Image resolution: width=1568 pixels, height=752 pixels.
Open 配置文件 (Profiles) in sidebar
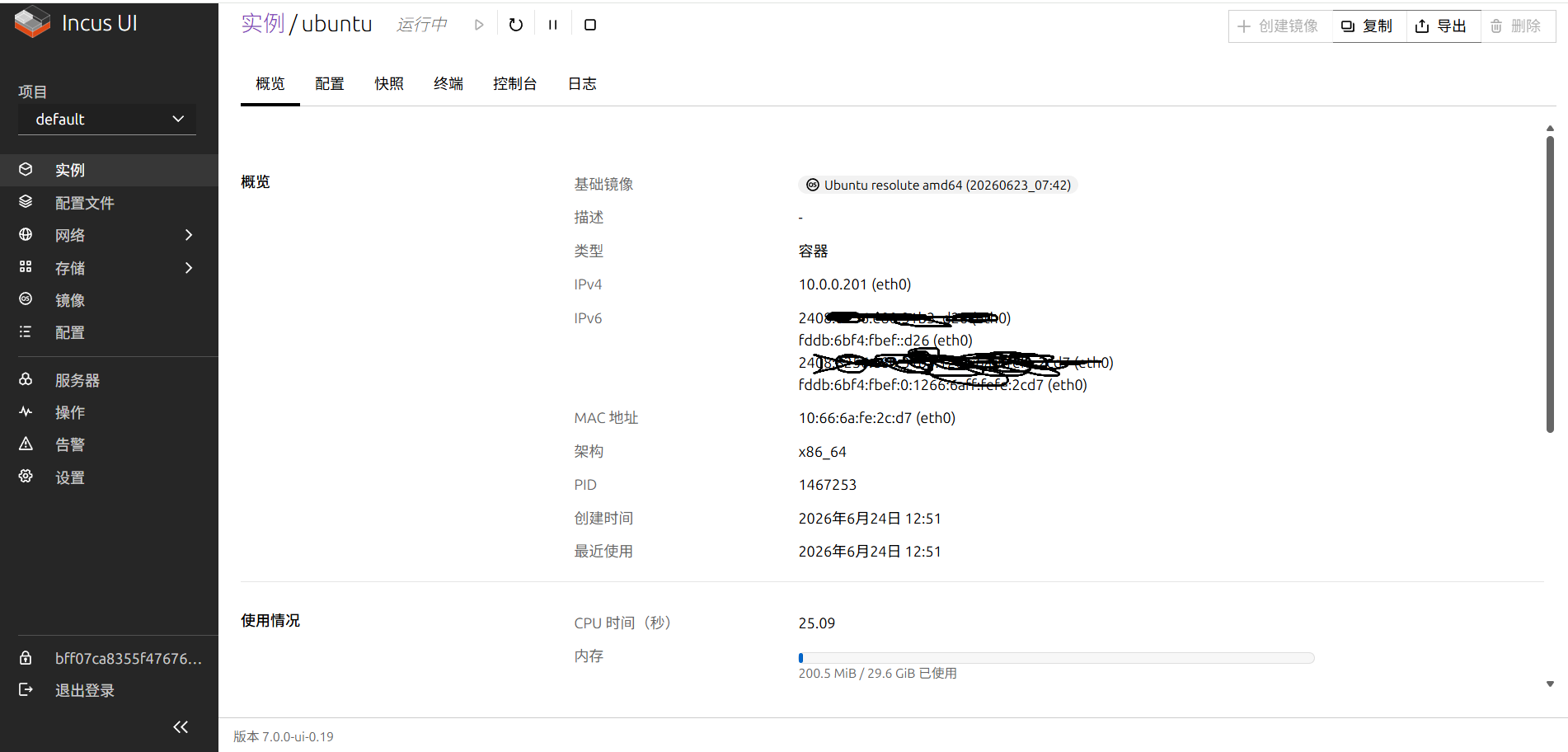(x=109, y=203)
